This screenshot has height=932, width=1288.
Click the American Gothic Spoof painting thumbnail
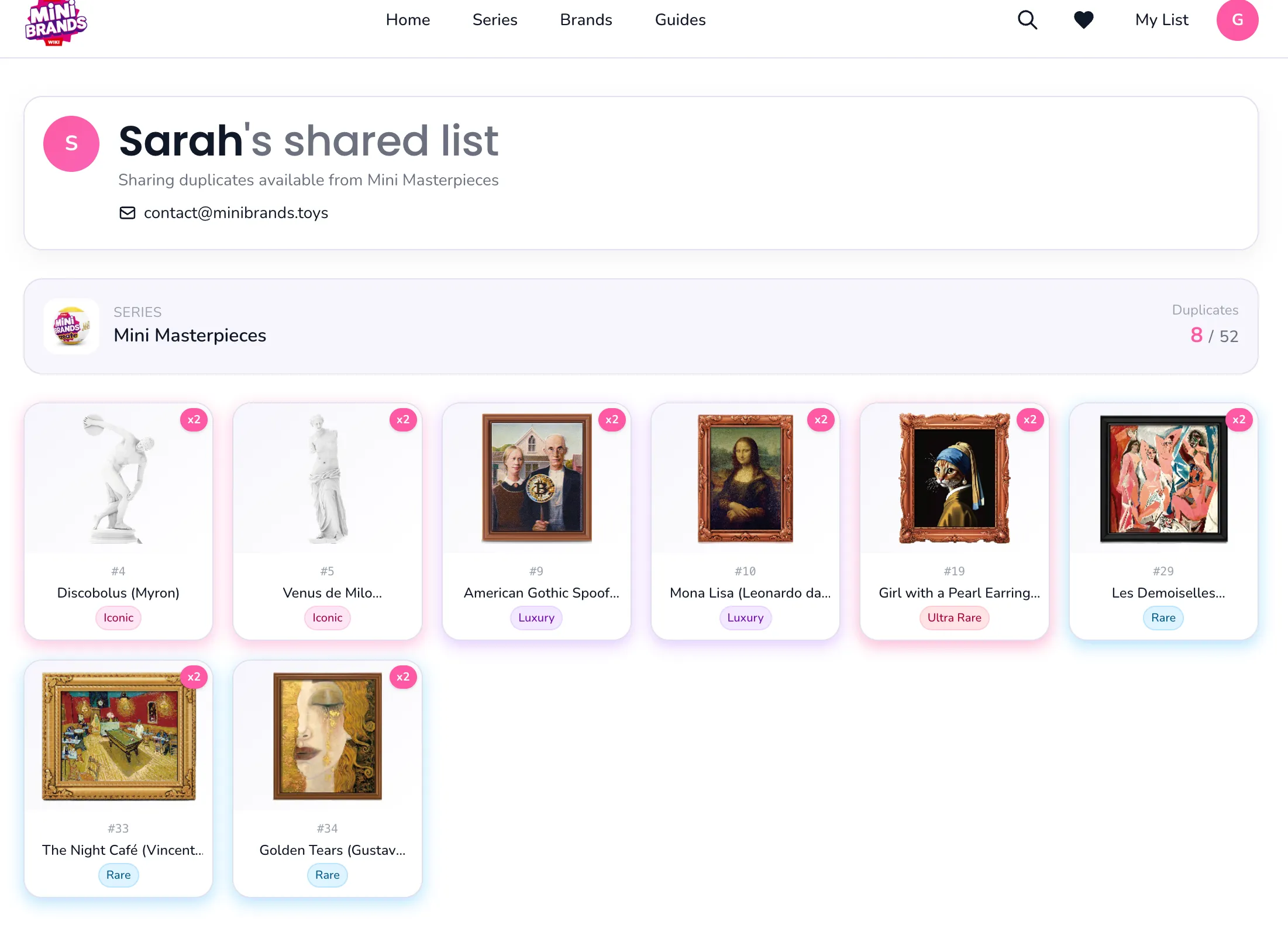click(x=536, y=478)
